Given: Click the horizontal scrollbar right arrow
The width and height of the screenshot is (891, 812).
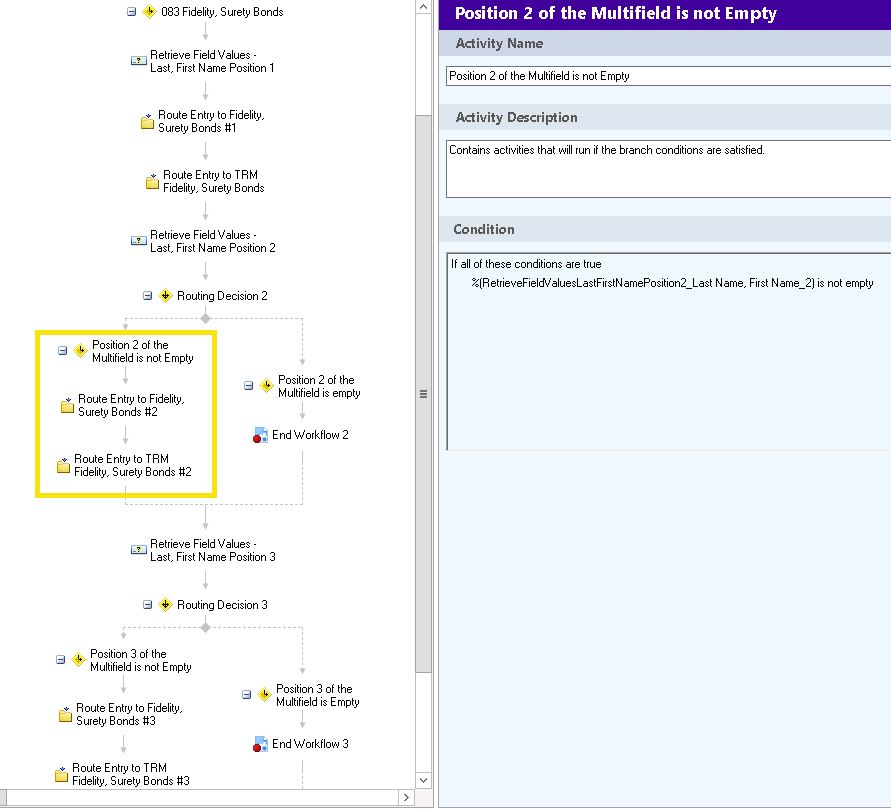Looking at the screenshot, I should click(406, 797).
